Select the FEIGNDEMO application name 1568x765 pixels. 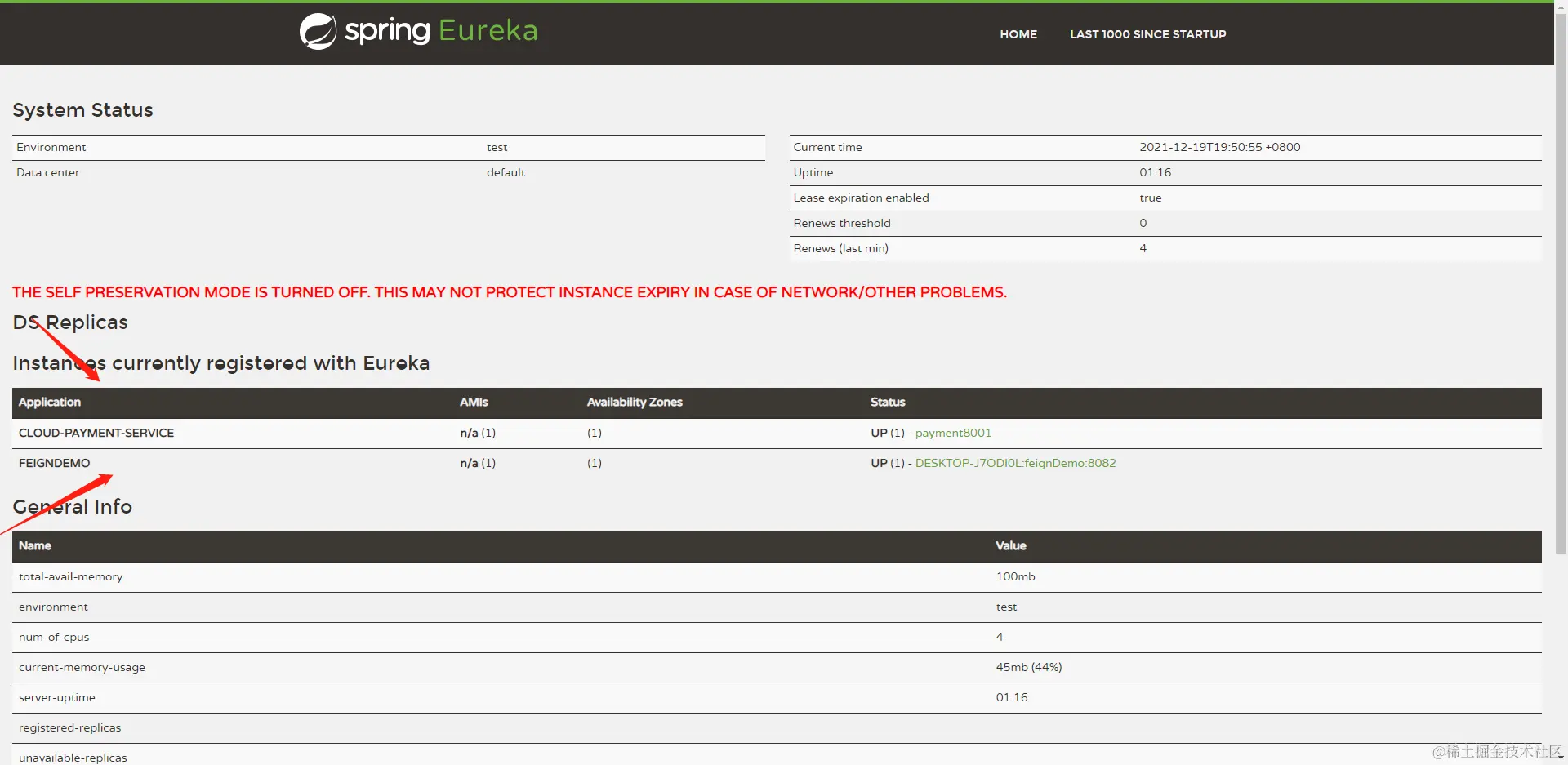click(x=55, y=463)
